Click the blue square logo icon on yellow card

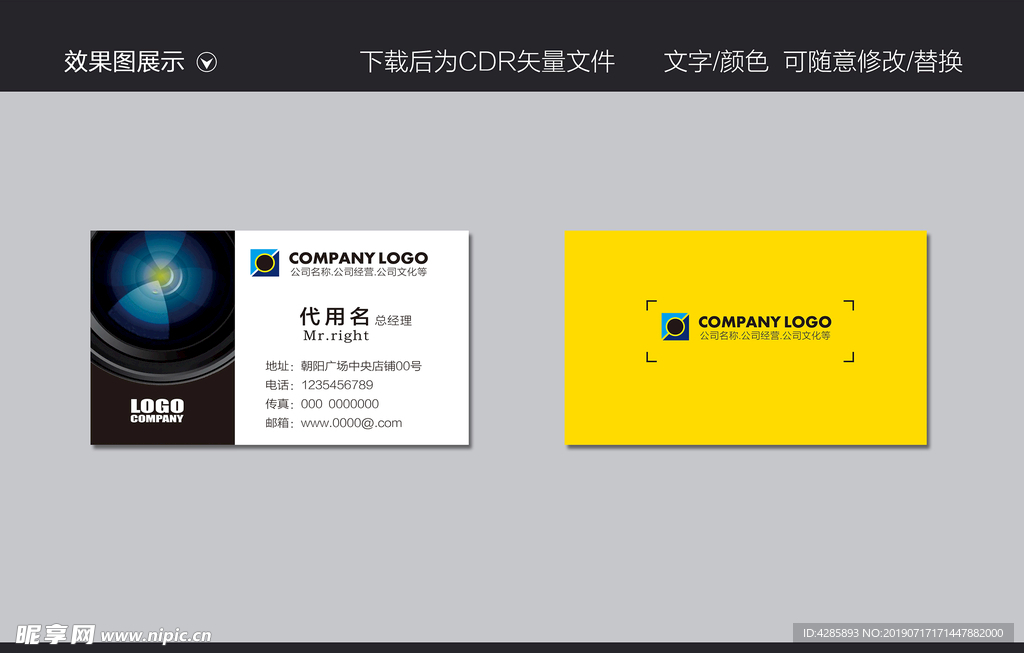(x=675, y=327)
